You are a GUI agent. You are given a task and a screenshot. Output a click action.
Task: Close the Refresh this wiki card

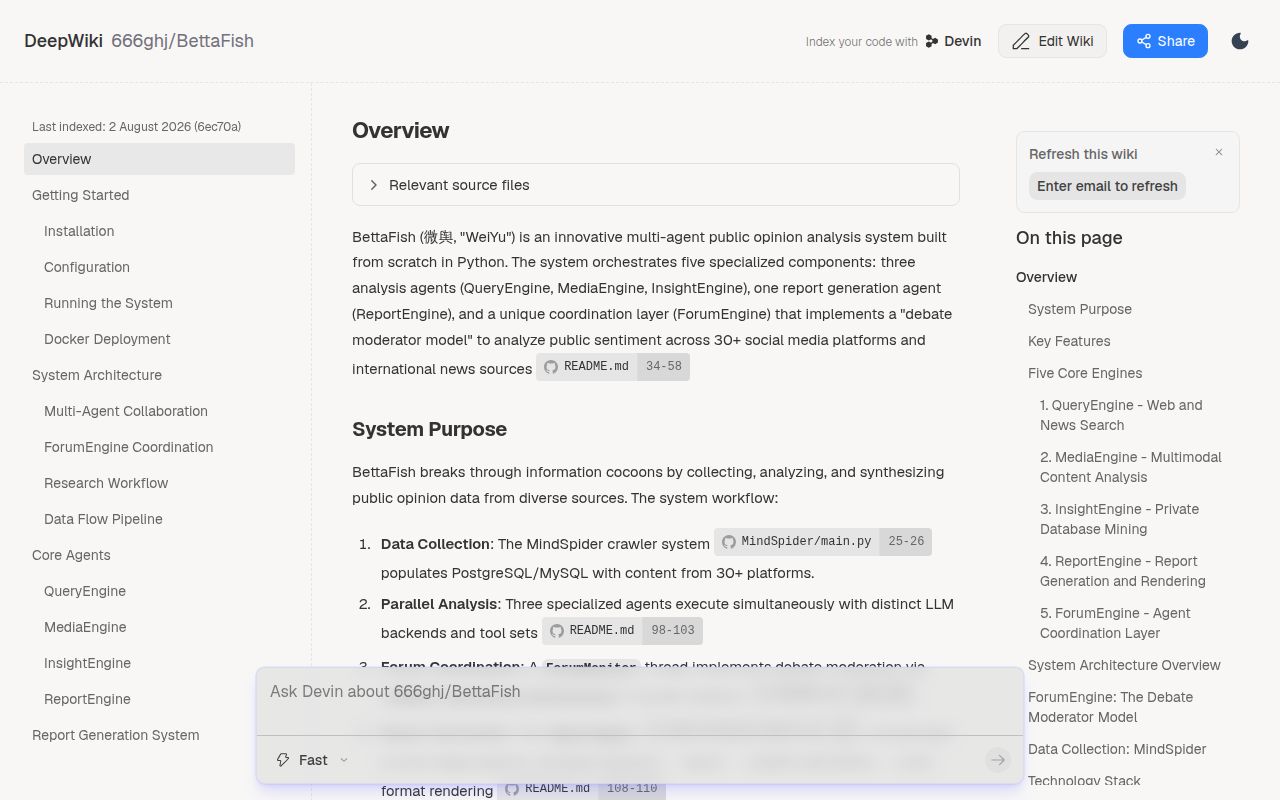tap(1219, 153)
